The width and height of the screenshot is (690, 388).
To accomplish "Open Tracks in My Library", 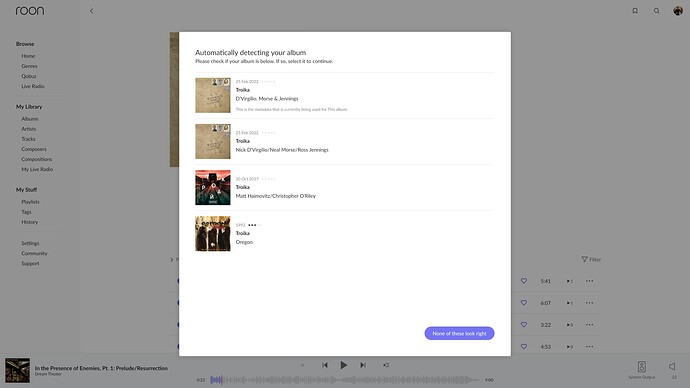I will (x=29, y=139).
